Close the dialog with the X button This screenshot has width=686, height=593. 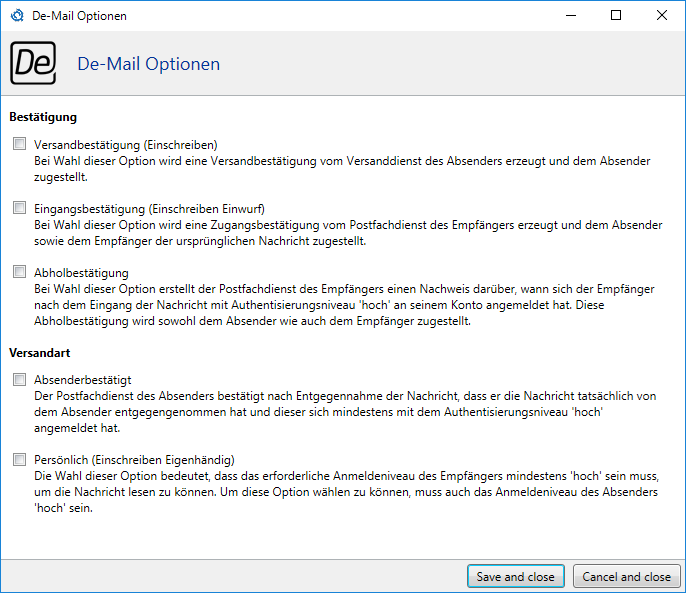click(x=662, y=16)
